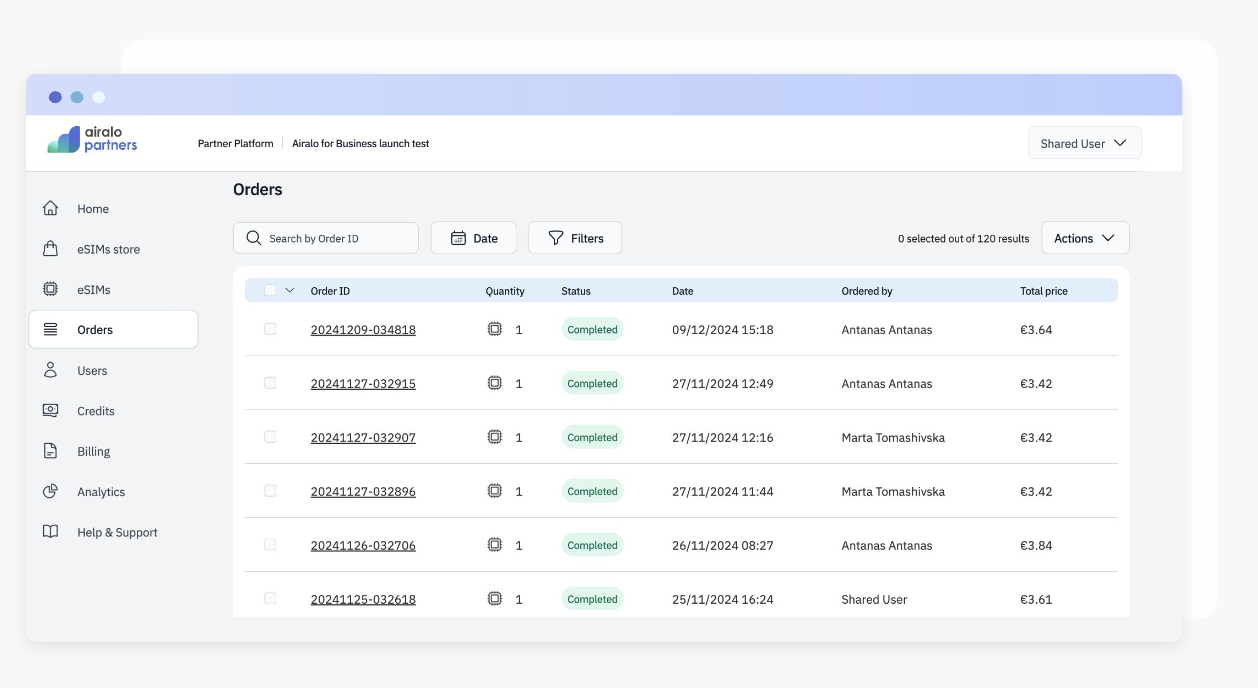Click the Order ID column header

(x=330, y=291)
